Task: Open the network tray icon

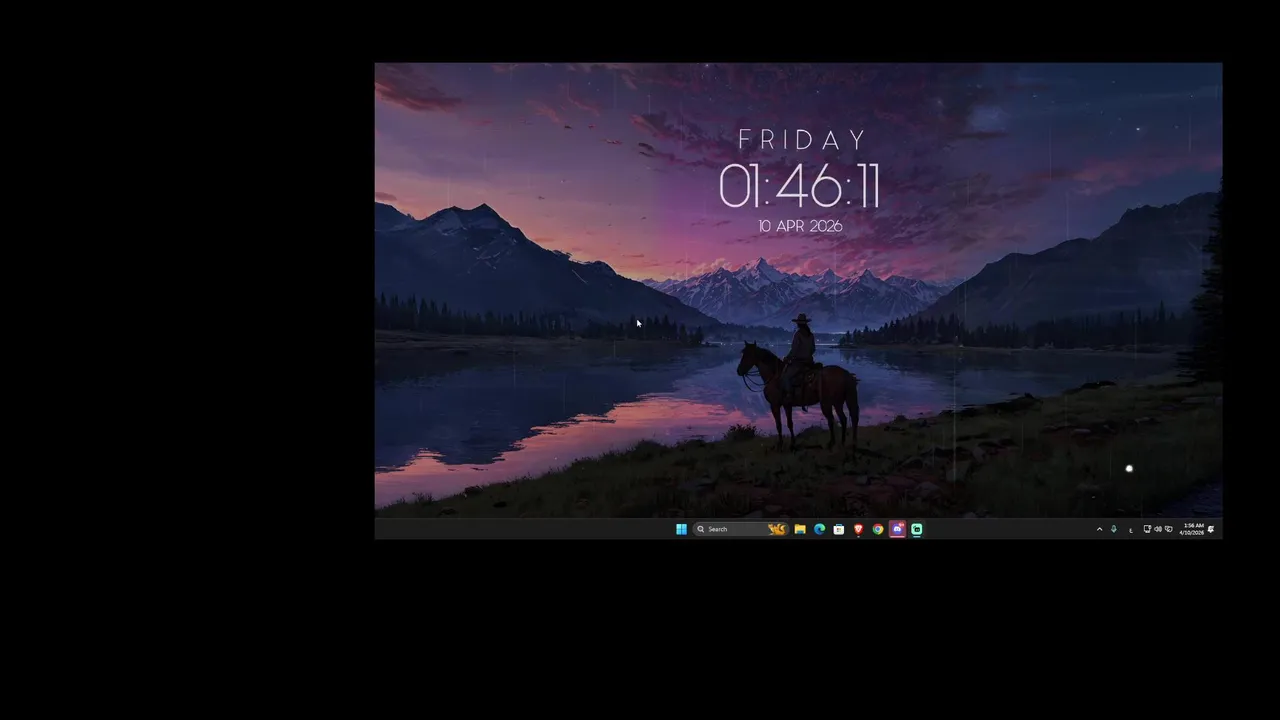Action: pos(1147,529)
